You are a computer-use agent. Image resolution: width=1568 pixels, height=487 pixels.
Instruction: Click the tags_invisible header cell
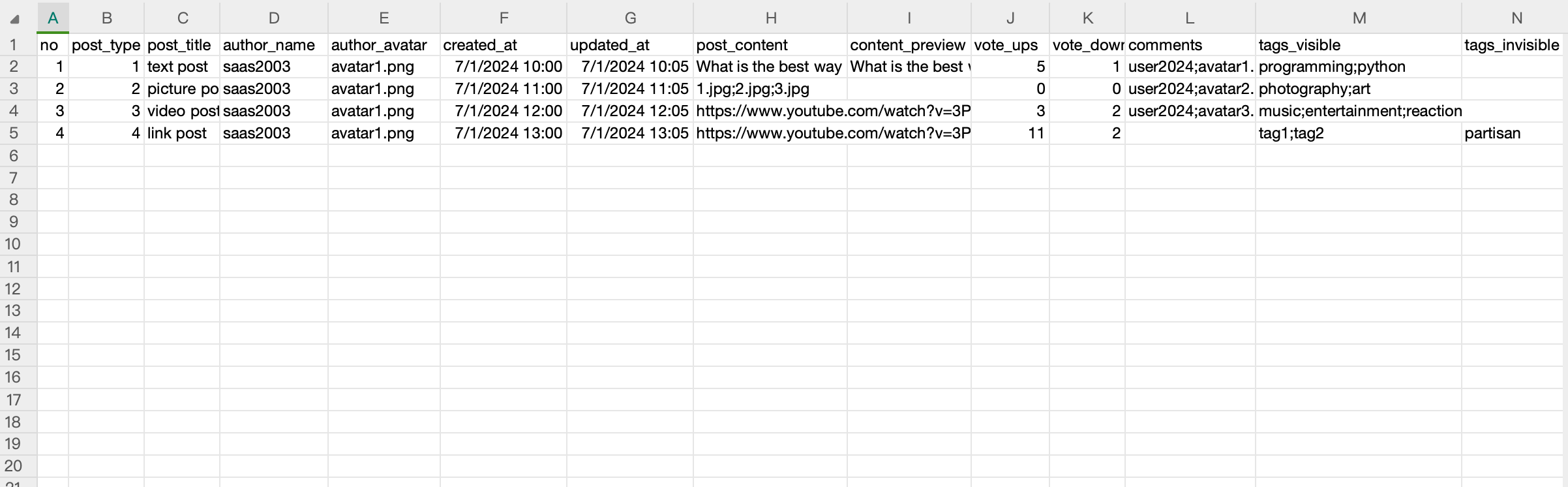(1513, 45)
